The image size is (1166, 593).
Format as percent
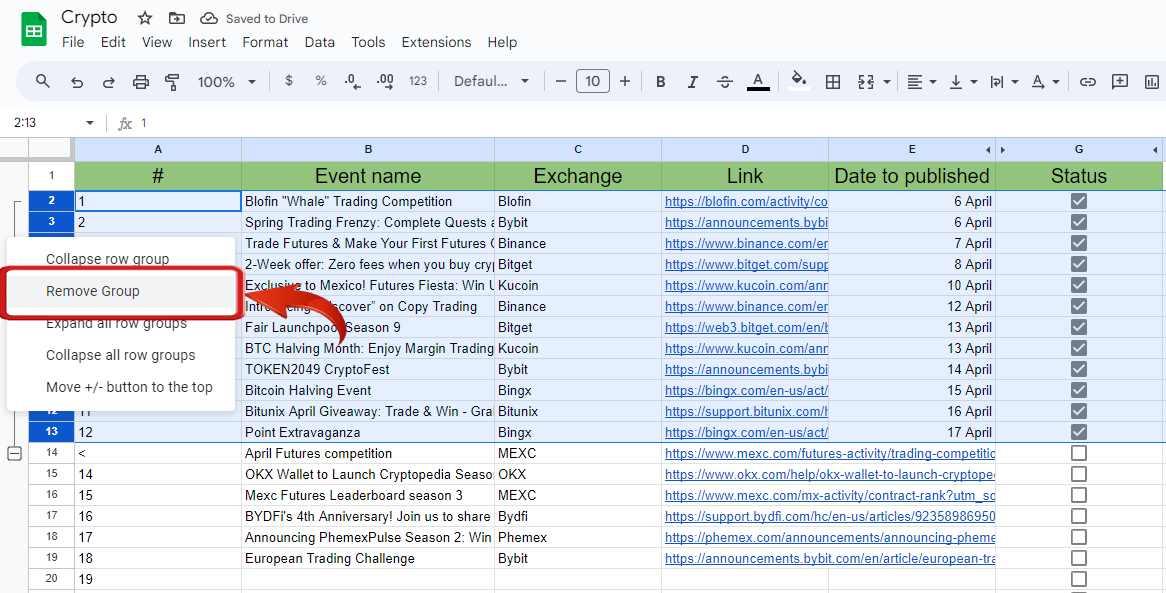[x=321, y=81]
